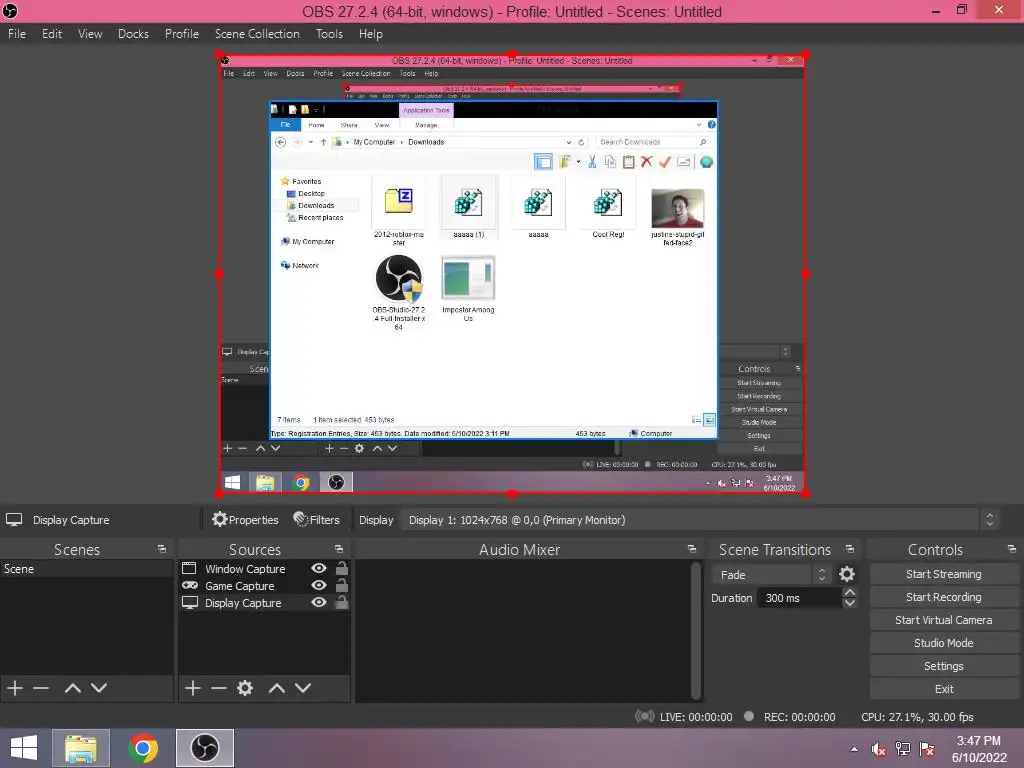The width and height of the screenshot is (1024, 768).
Task: Click the Audio Mixer vertical scrollbar
Action: pyautogui.click(x=696, y=630)
